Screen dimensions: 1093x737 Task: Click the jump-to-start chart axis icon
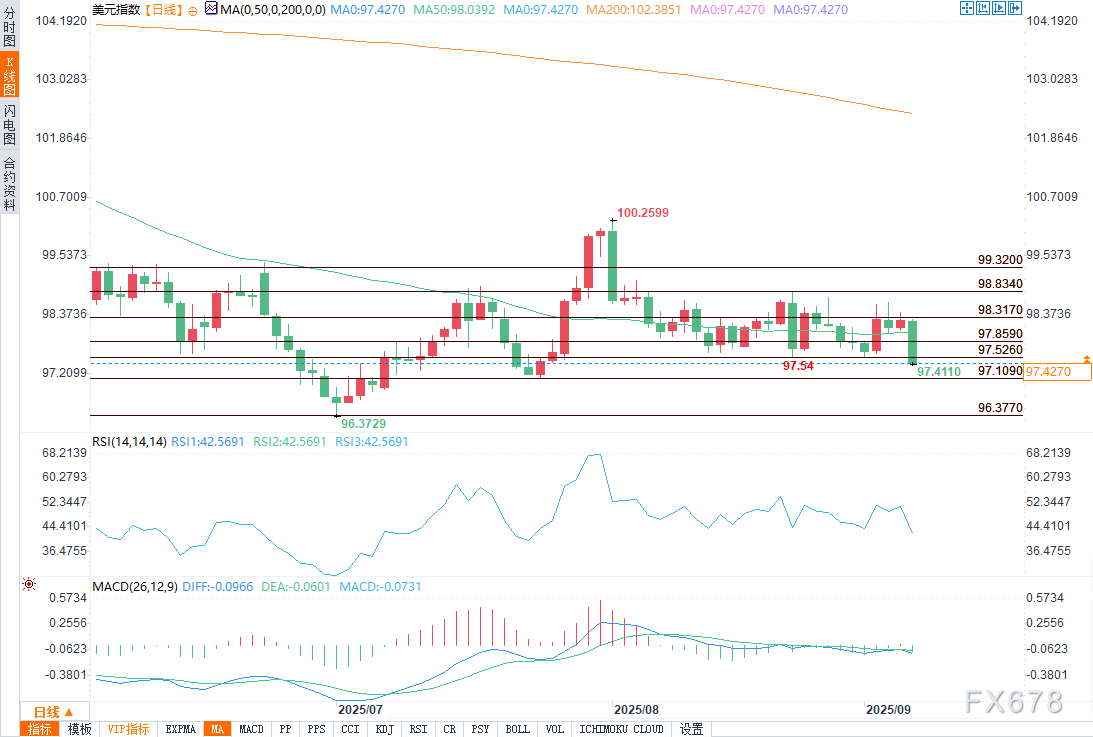point(984,8)
